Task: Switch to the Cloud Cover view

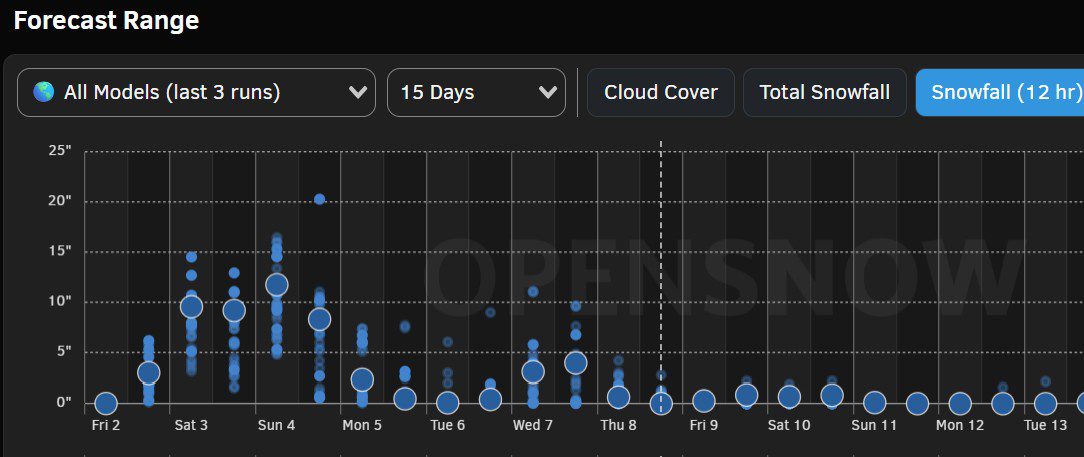Action: tap(660, 93)
